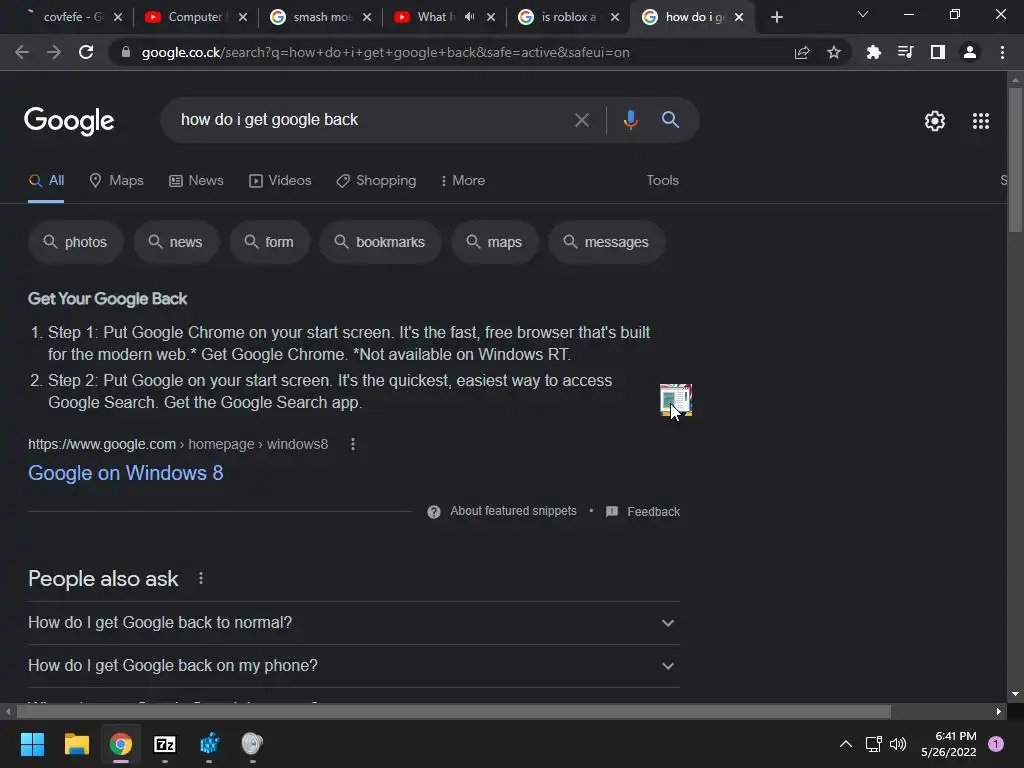Refine search with bookmarks chip
Screen dimensions: 1024x768
pos(380,242)
